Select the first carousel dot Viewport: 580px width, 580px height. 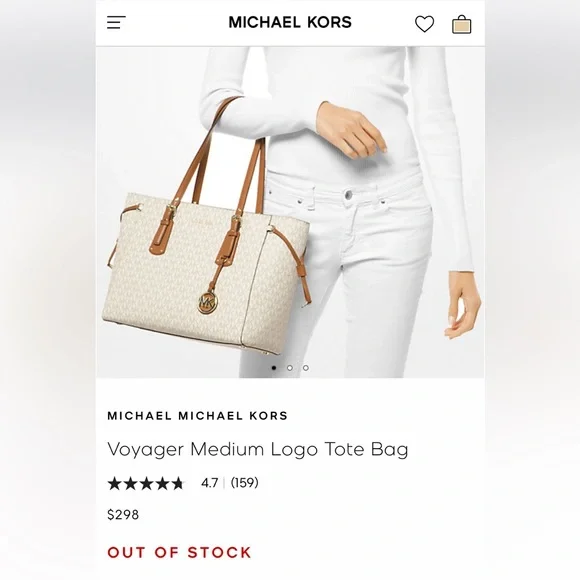point(274,368)
